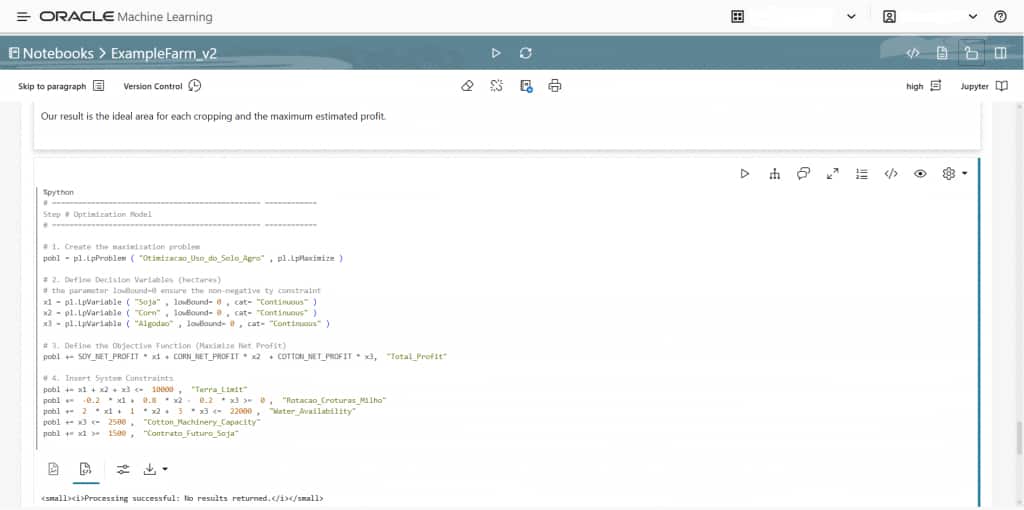Viewport: 1024px width, 510px height.
Task: Change the 'high' resource level
Action: 923,86
